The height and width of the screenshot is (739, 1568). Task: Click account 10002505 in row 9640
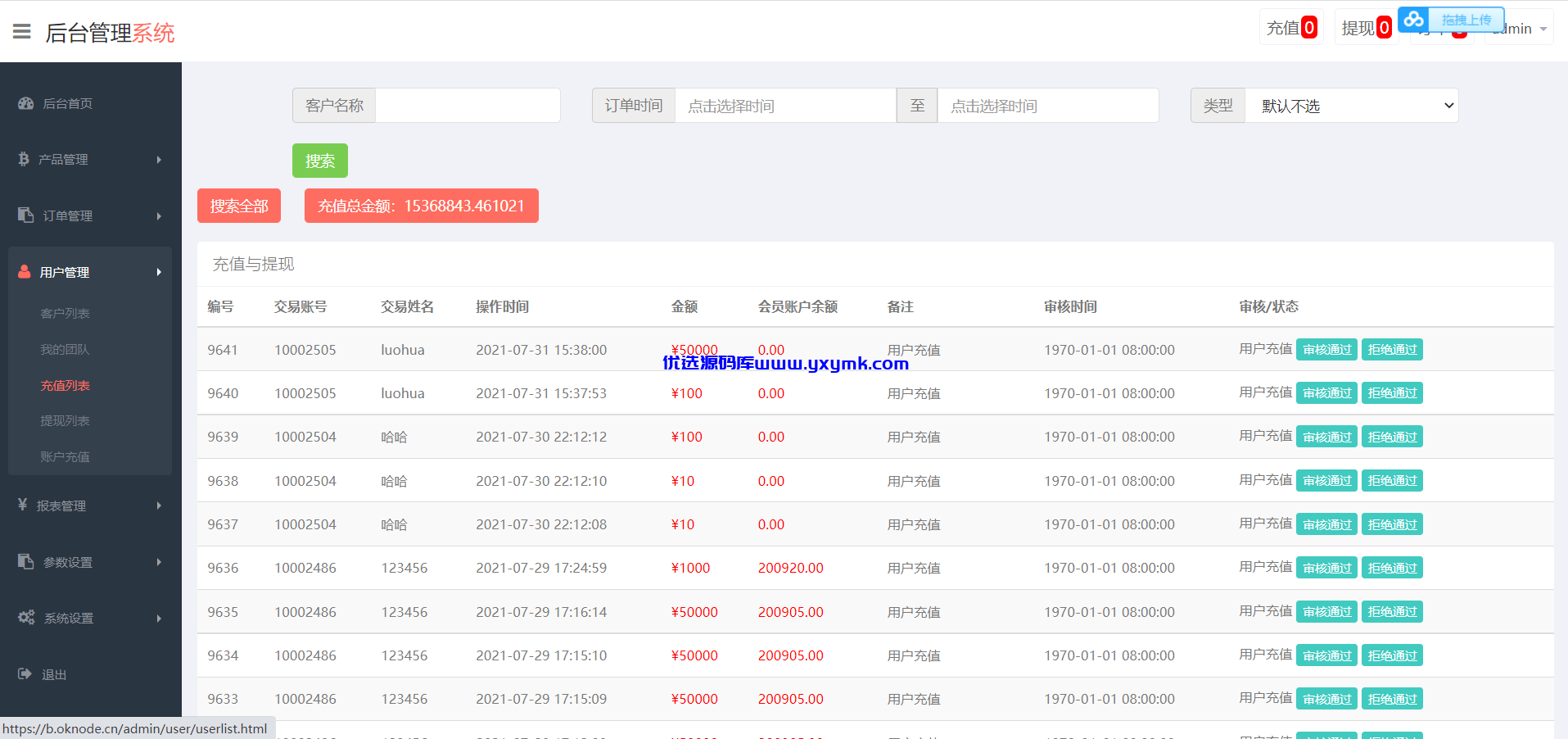(x=305, y=393)
